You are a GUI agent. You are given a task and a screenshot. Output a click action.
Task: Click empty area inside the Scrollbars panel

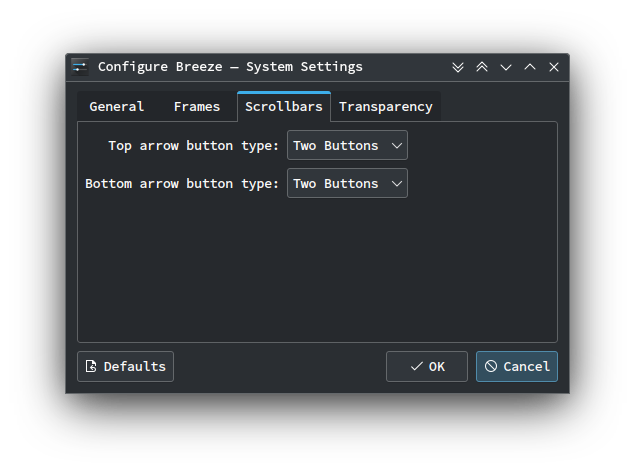click(317, 270)
